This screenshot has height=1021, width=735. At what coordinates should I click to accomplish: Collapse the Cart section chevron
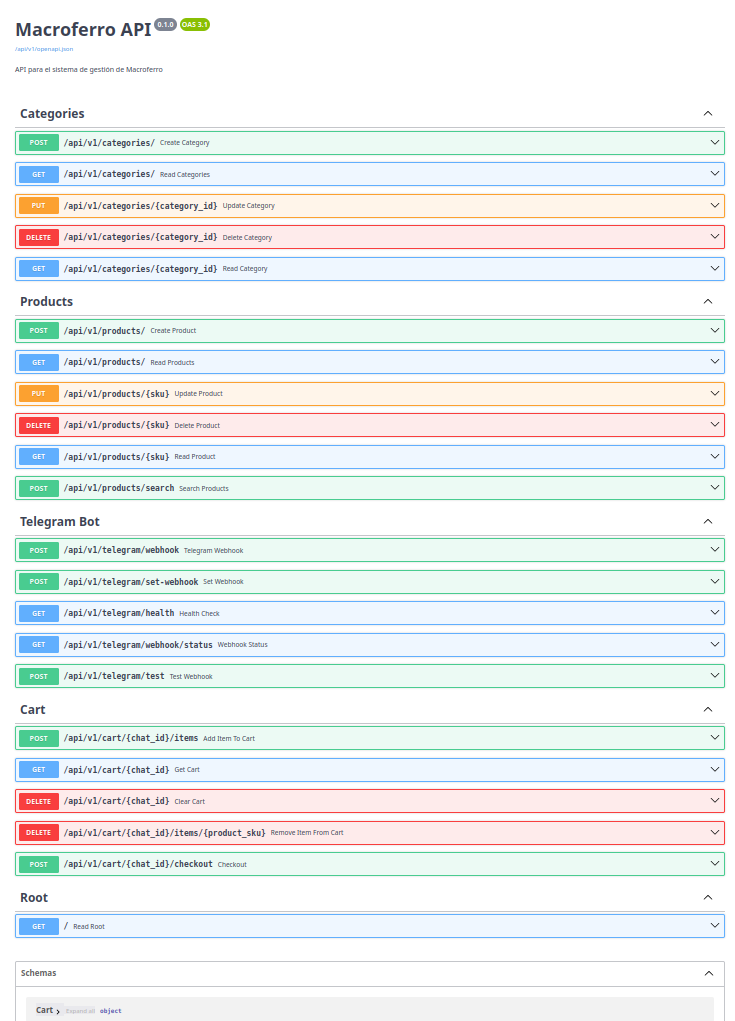point(708,709)
